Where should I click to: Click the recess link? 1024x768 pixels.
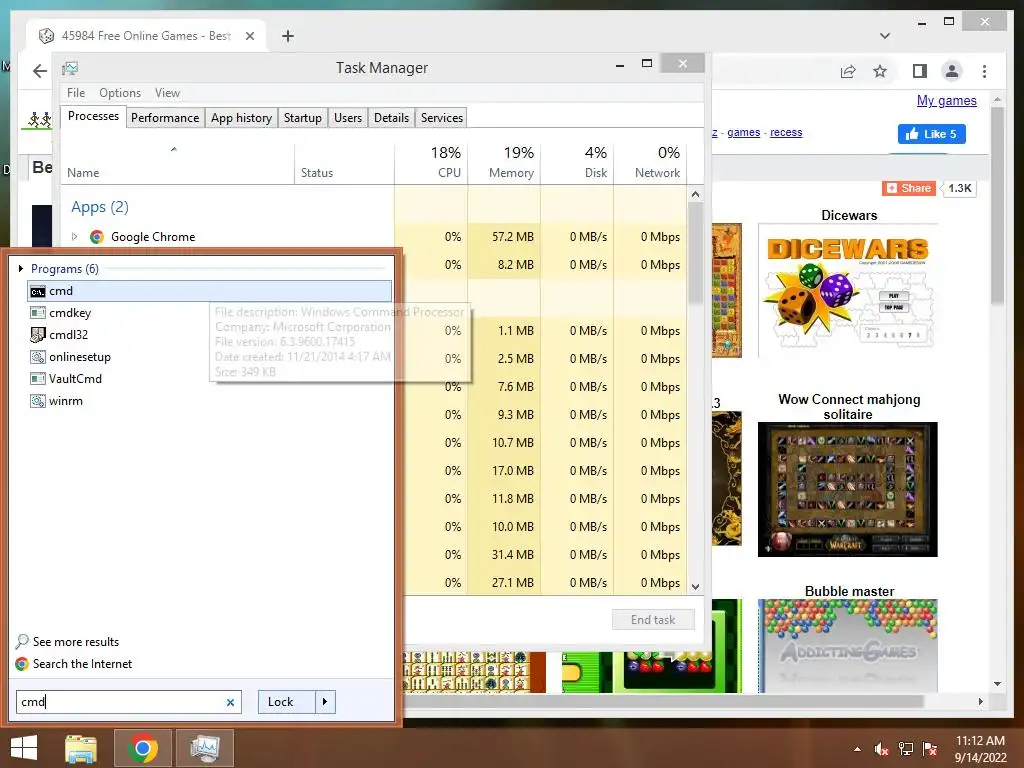[x=786, y=133]
